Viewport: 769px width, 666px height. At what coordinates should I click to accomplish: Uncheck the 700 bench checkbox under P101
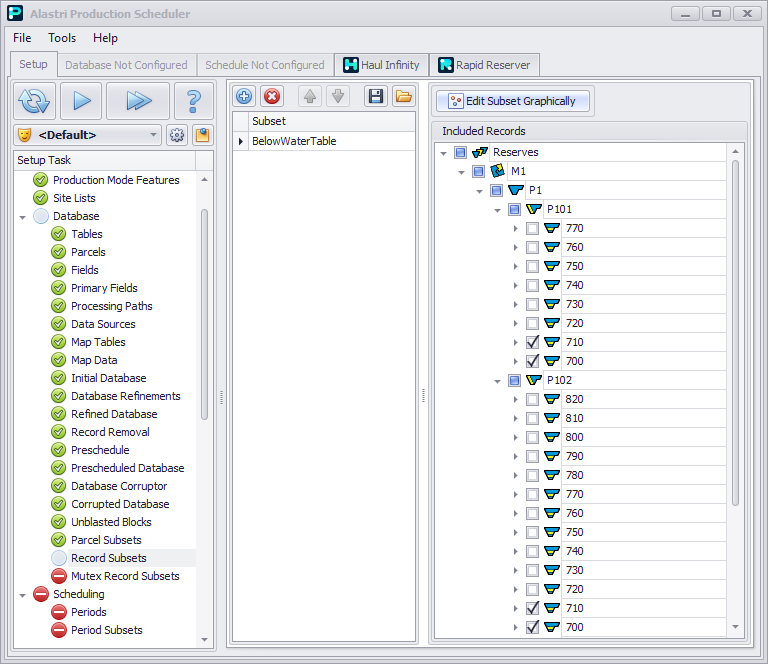click(x=532, y=362)
